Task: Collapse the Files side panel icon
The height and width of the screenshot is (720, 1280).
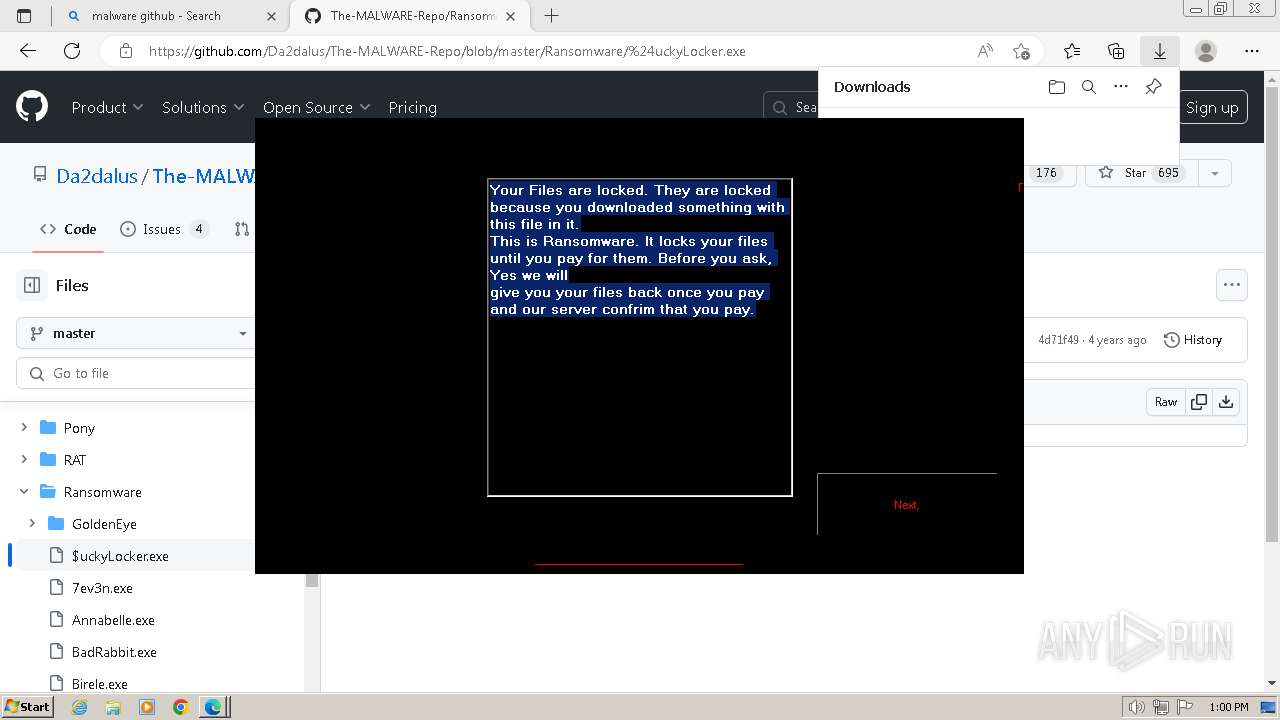Action: [32, 285]
